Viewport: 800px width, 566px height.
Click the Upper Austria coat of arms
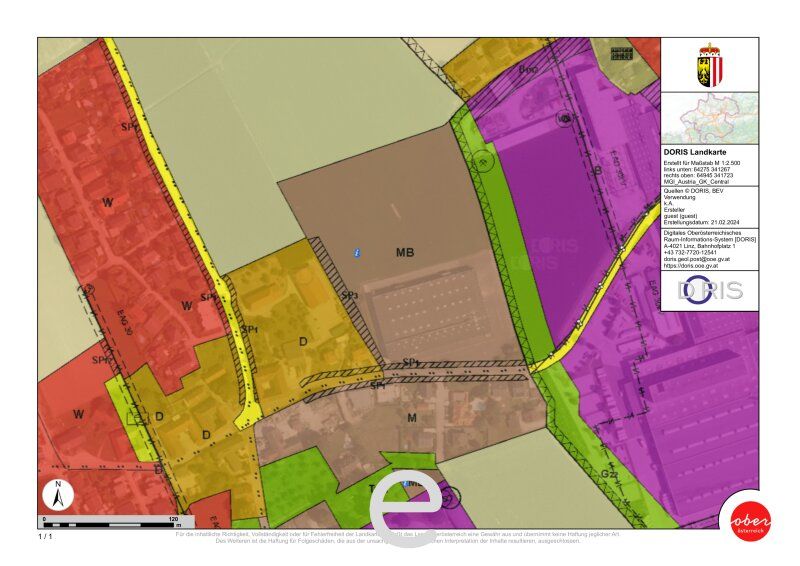[x=709, y=65]
